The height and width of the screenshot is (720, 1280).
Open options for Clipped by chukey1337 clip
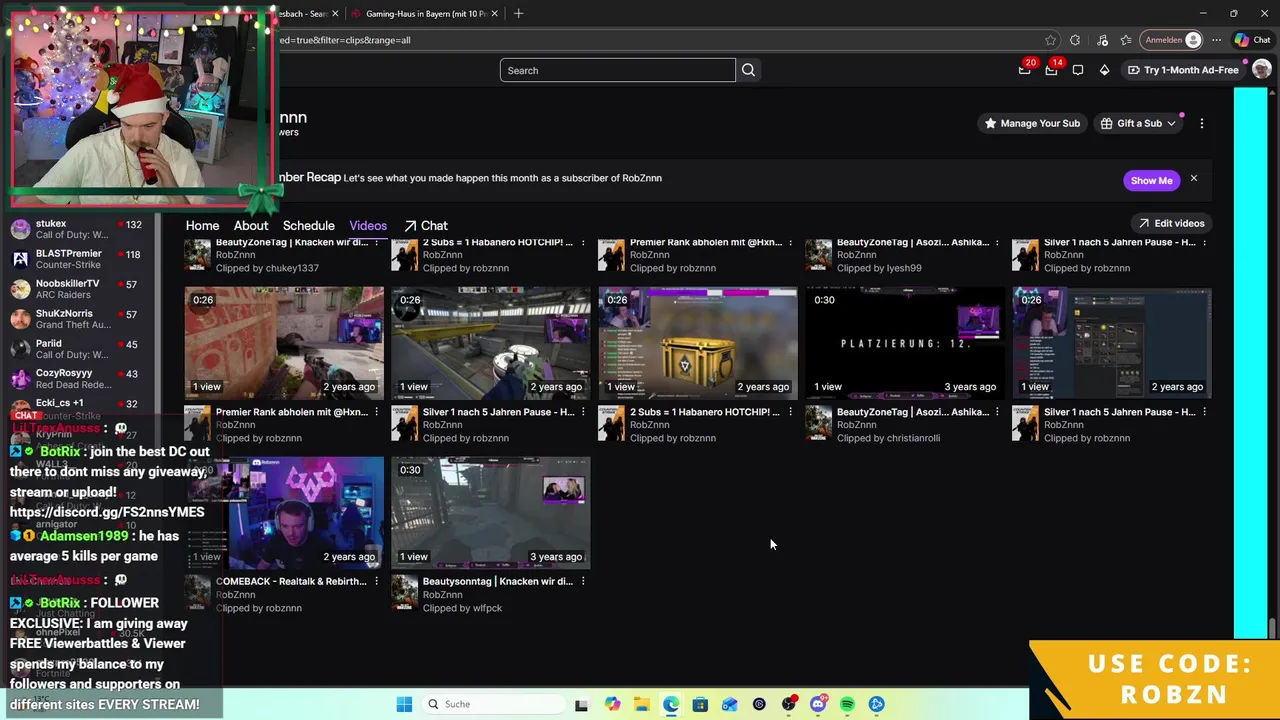click(376, 243)
